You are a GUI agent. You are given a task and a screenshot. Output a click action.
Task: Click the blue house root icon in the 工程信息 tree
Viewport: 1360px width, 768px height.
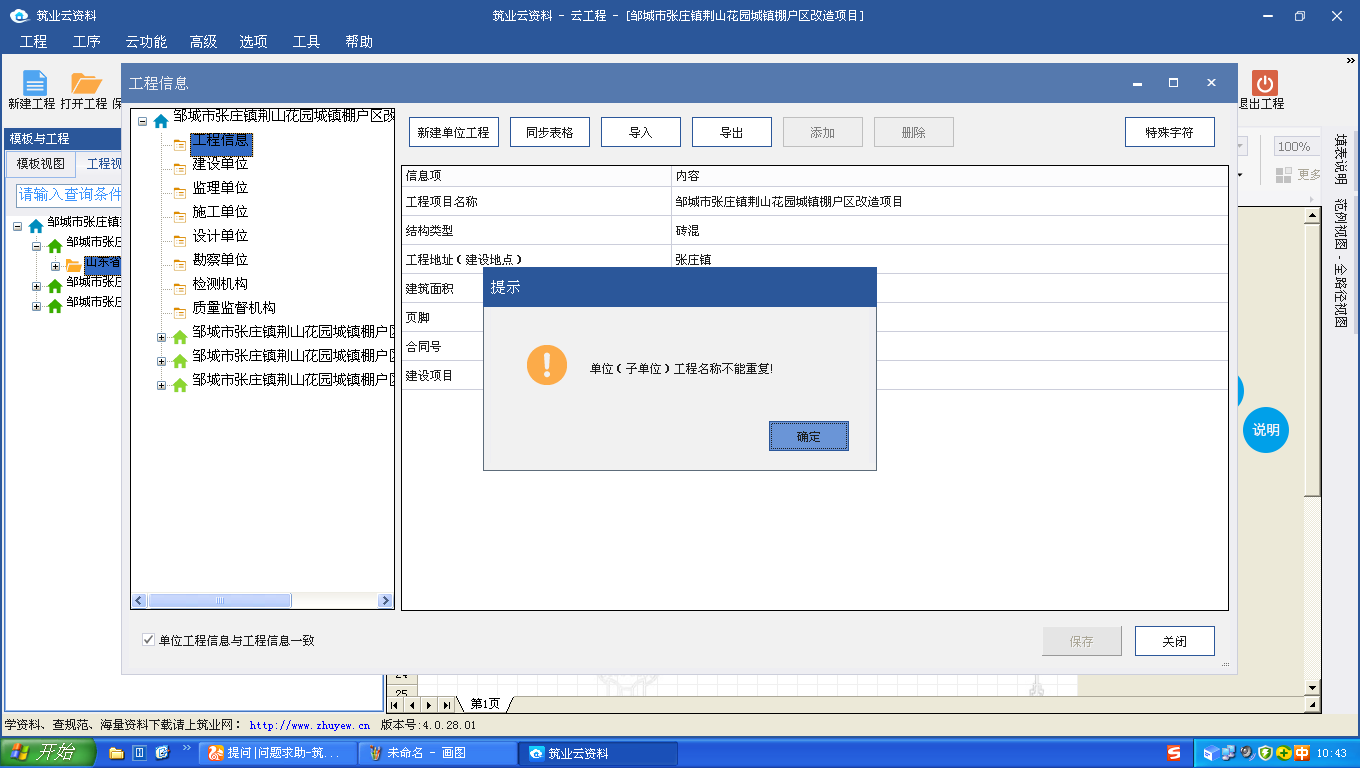pos(160,121)
